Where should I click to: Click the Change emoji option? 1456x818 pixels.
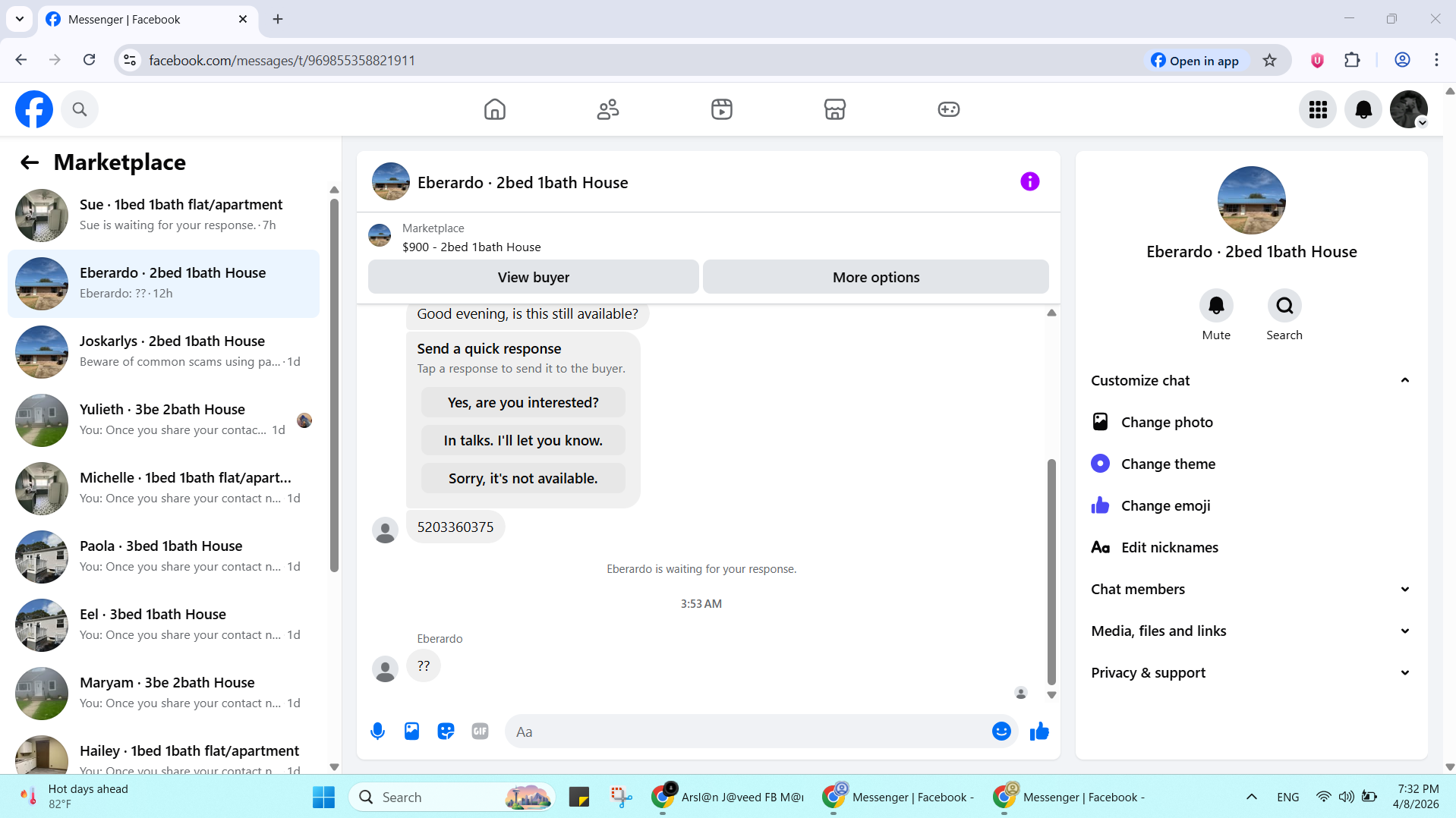[1251, 506]
